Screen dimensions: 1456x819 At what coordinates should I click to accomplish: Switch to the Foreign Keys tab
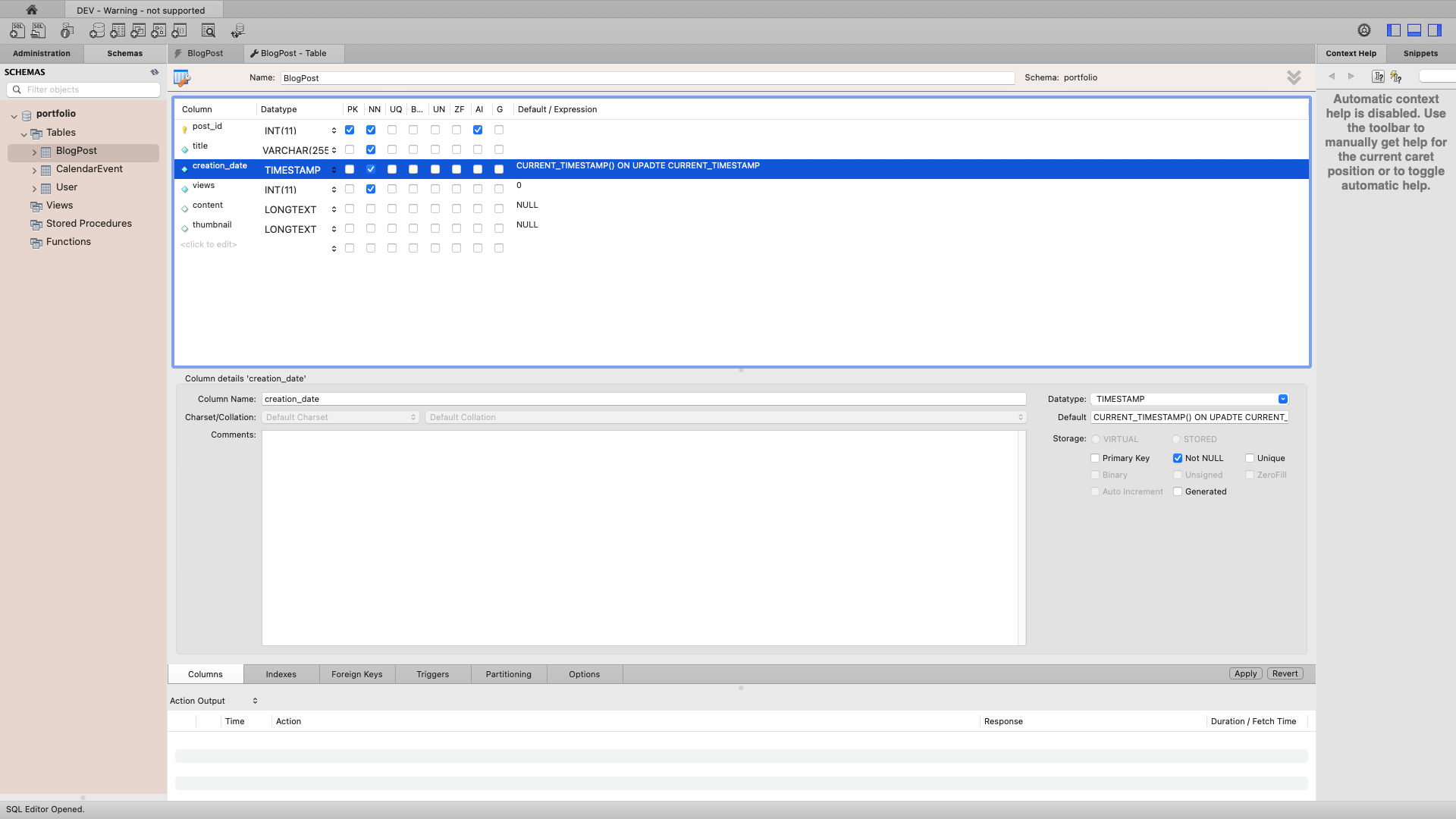click(356, 674)
